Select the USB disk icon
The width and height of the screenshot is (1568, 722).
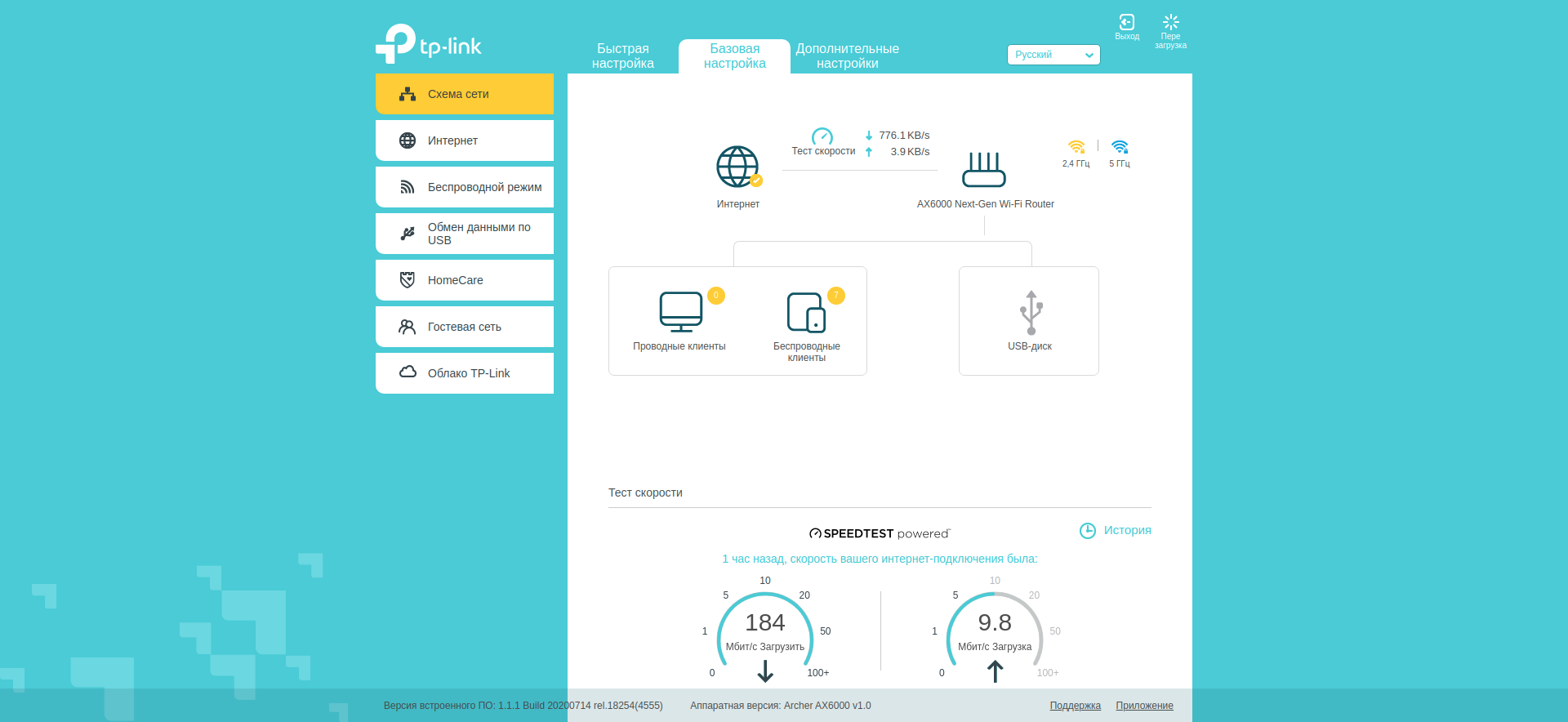pyautogui.click(x=1030, y=312)
